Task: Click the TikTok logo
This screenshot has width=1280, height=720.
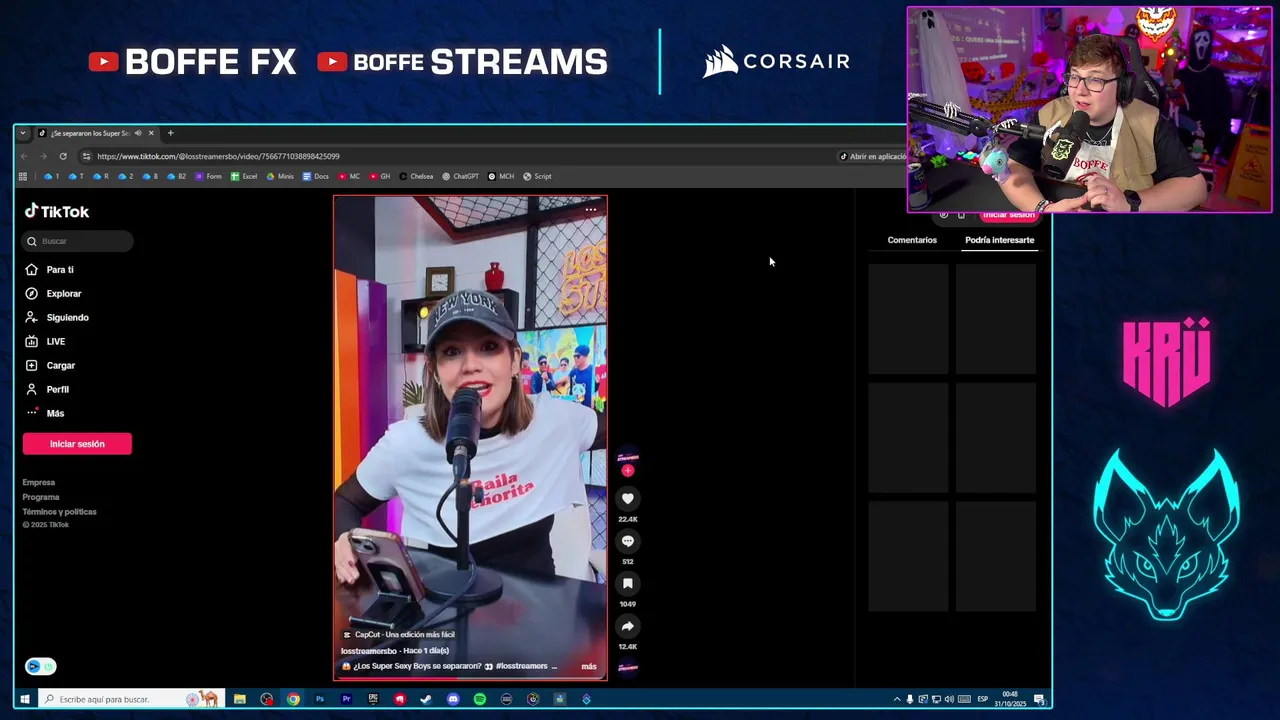Action: click(57, 211)
